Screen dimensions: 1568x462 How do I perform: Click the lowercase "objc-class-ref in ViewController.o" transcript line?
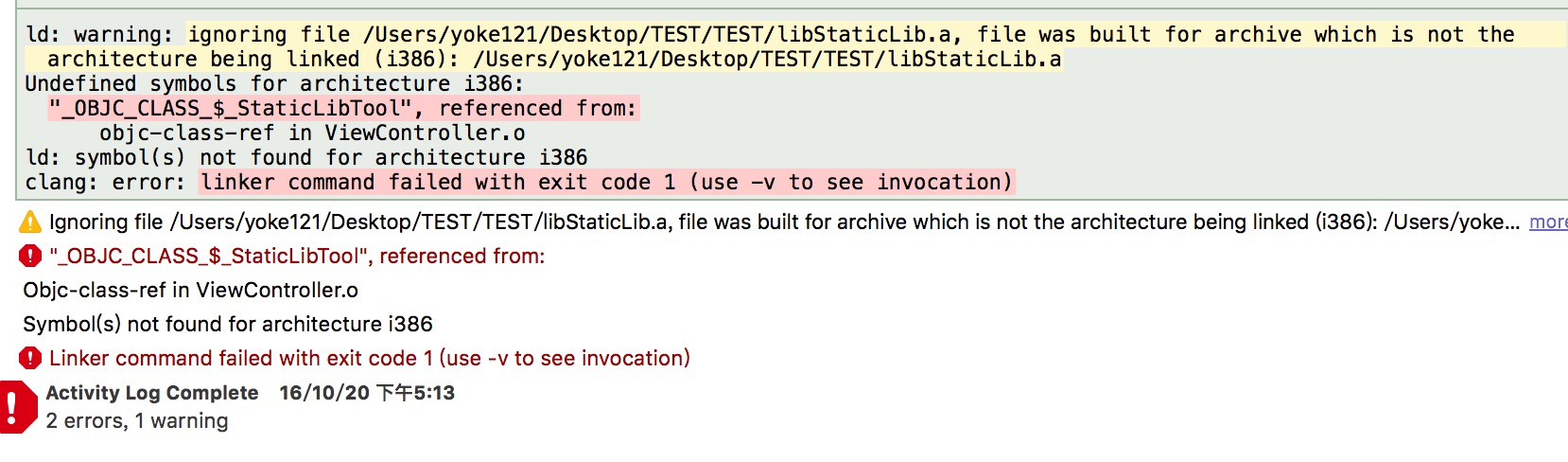point(312,133)
